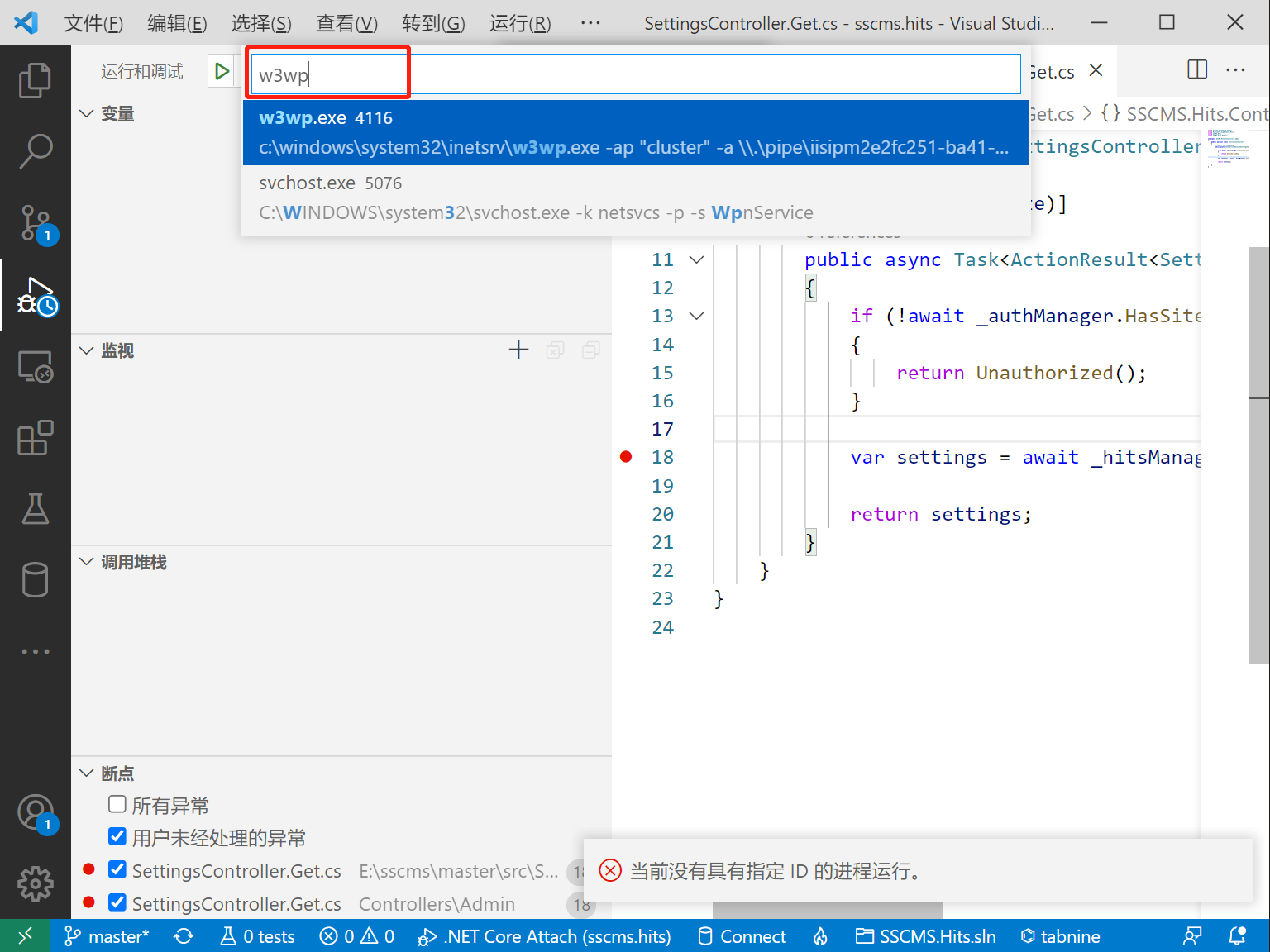Image resolution: width=1270 pixels, height=952 pixels.
Task: Enable the 所有异常 breakpoint checkbox
Action: coord(117,804)
